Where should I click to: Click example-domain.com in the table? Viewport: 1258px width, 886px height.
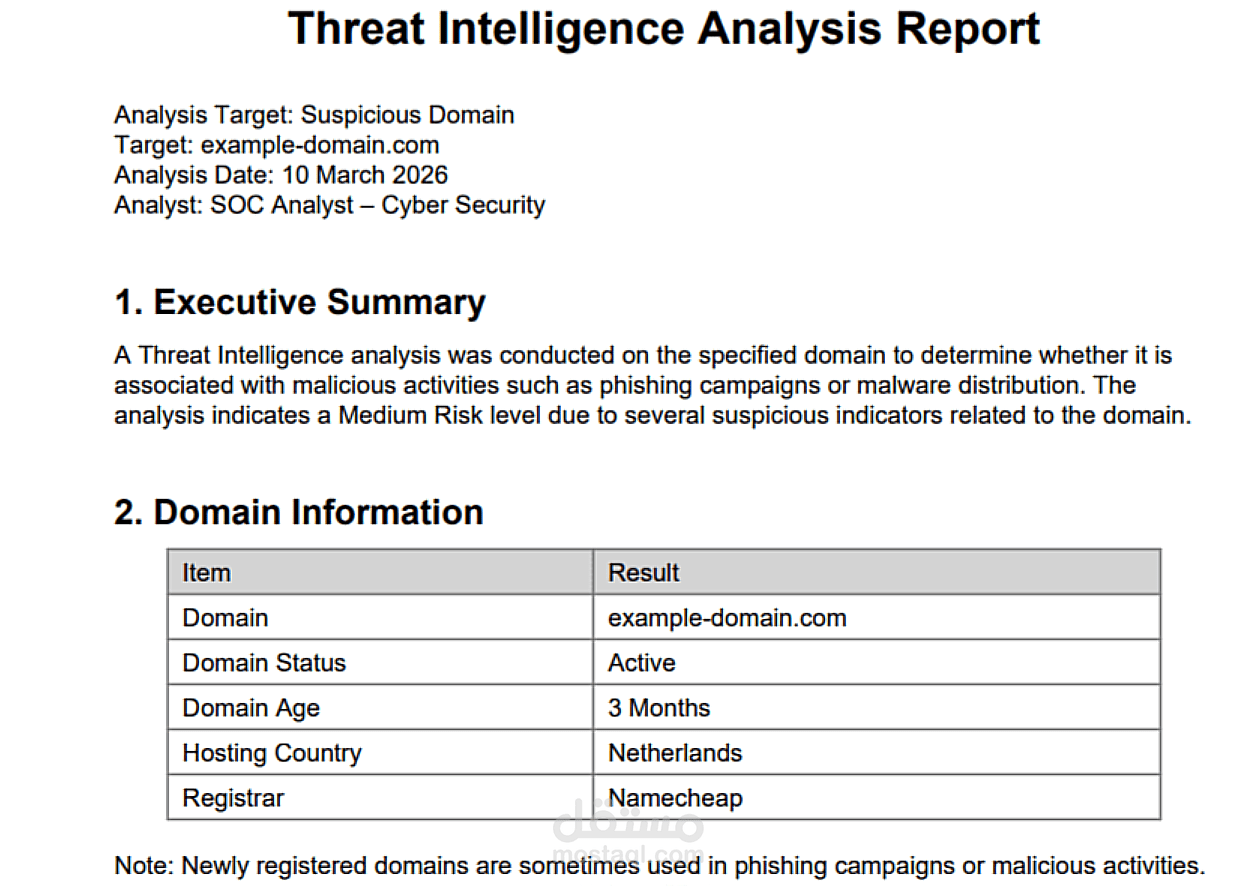pyautogui.click(x=727, y=618)
